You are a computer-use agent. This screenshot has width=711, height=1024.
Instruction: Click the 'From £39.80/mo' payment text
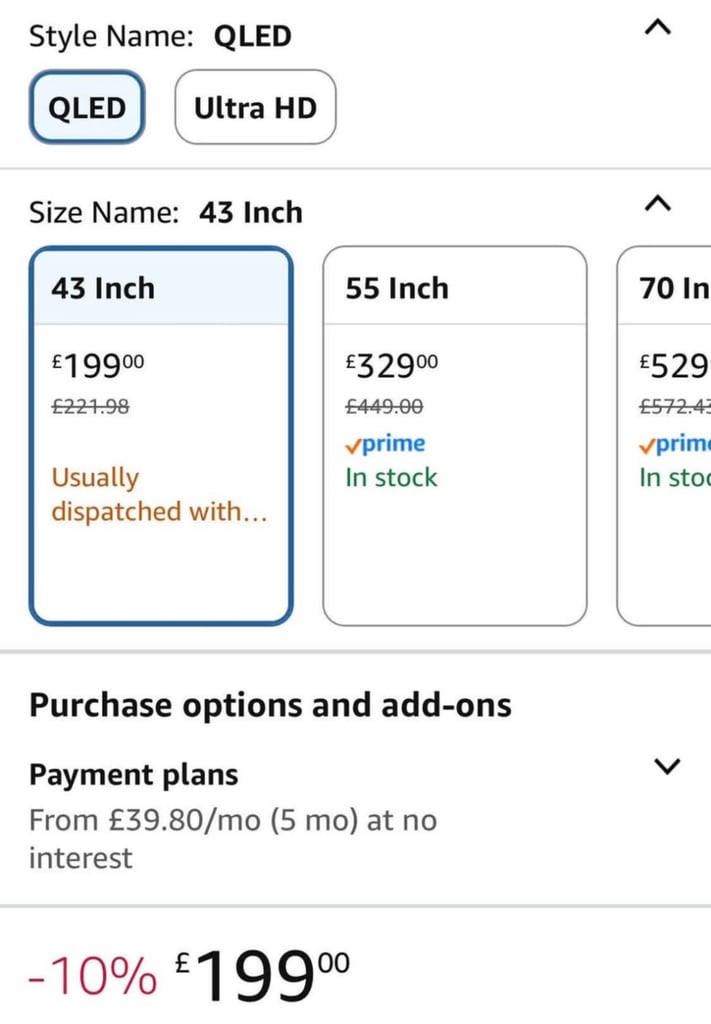233,839
